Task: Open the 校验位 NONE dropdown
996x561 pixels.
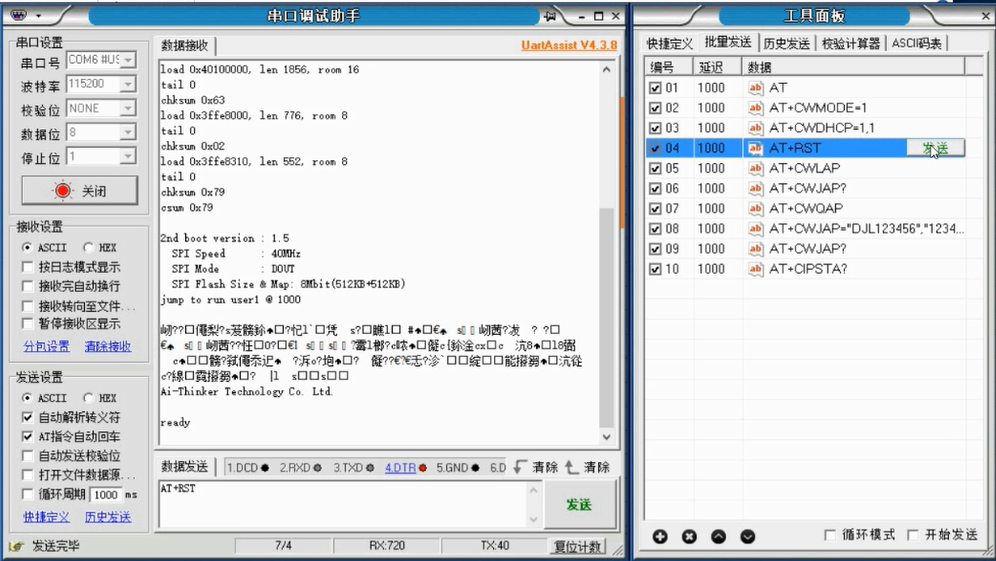Action: [128, 108]
